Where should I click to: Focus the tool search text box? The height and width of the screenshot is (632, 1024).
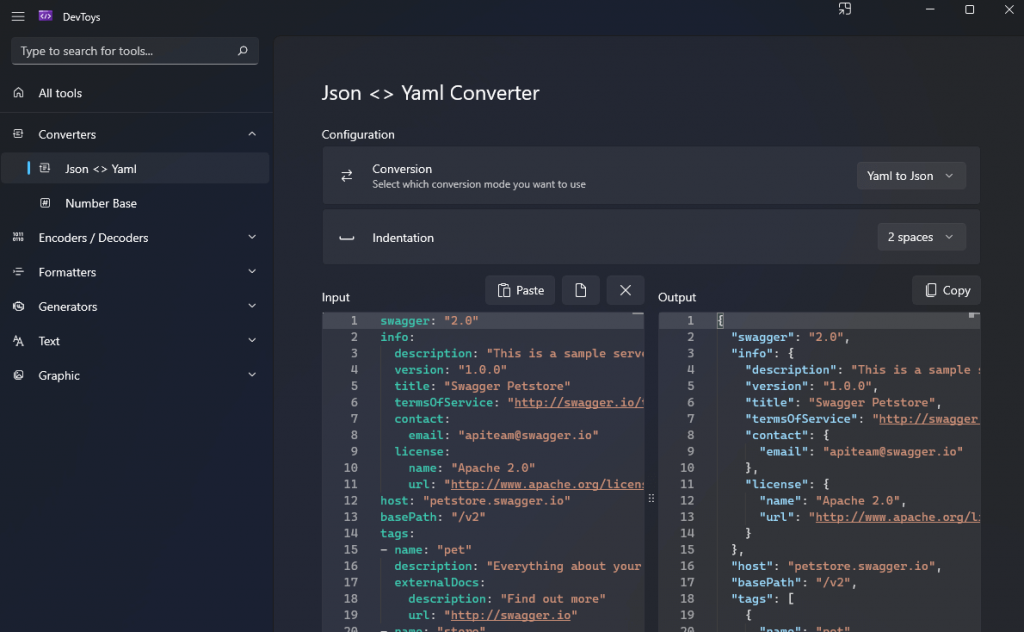[125, 51]
